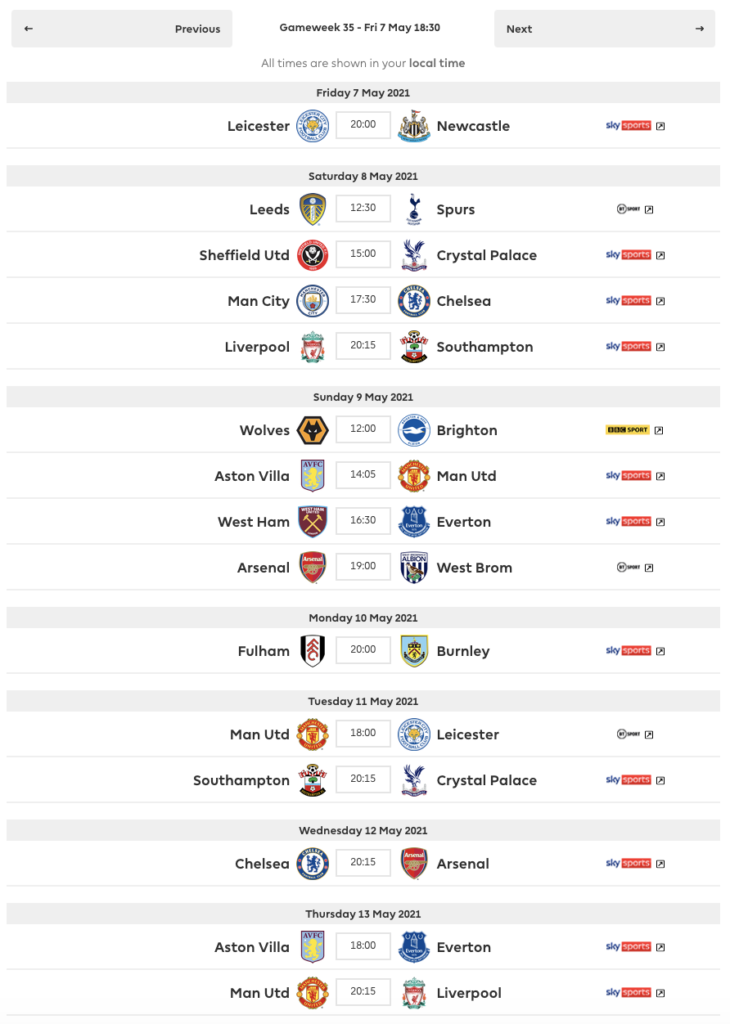Click the 12:30 time box for Leeds v Spurs
The width and height of the screenshot is (730, 1024).
tap(363, 208)
